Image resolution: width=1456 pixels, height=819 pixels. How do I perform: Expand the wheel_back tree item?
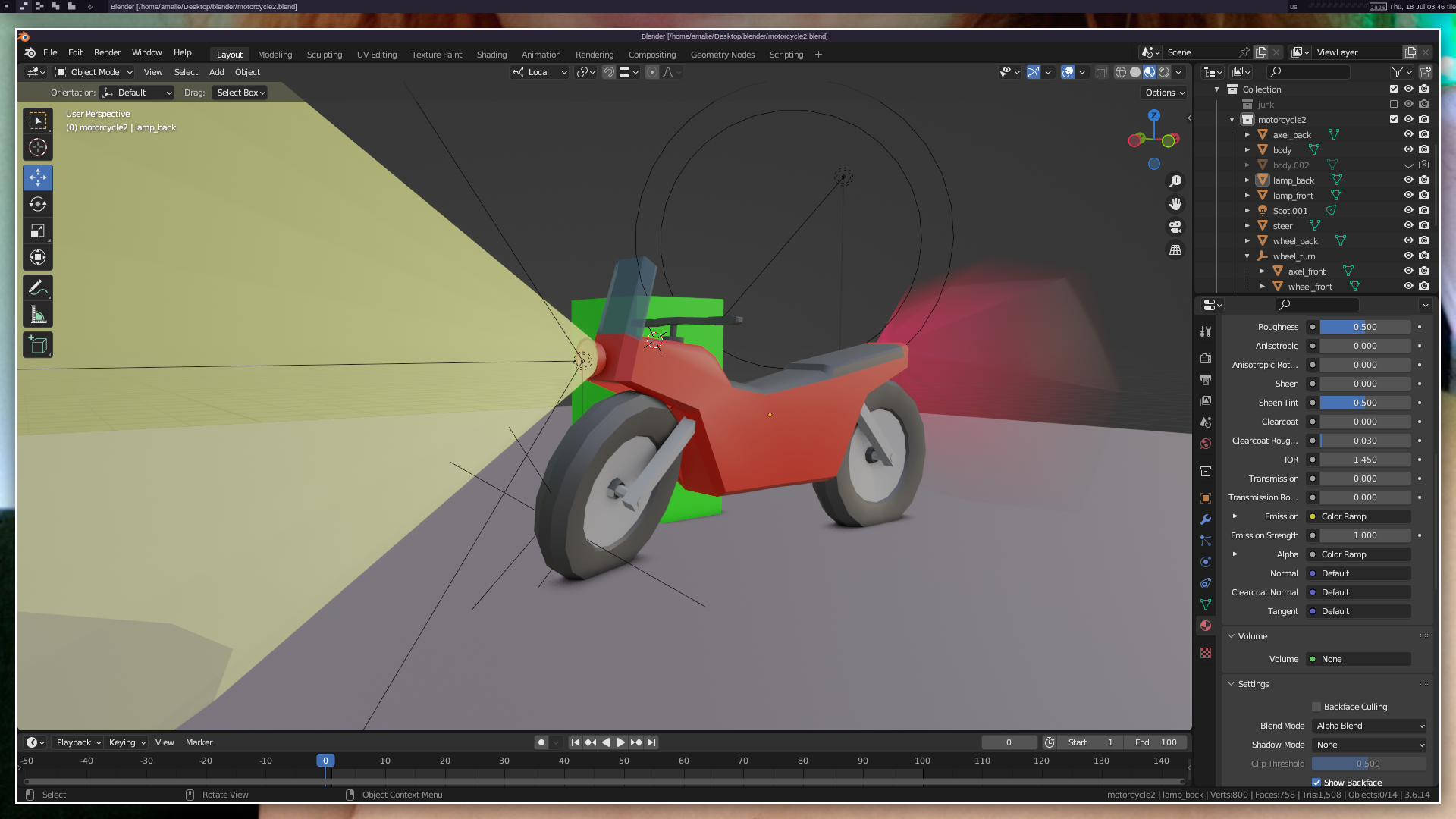[1247, 241]
